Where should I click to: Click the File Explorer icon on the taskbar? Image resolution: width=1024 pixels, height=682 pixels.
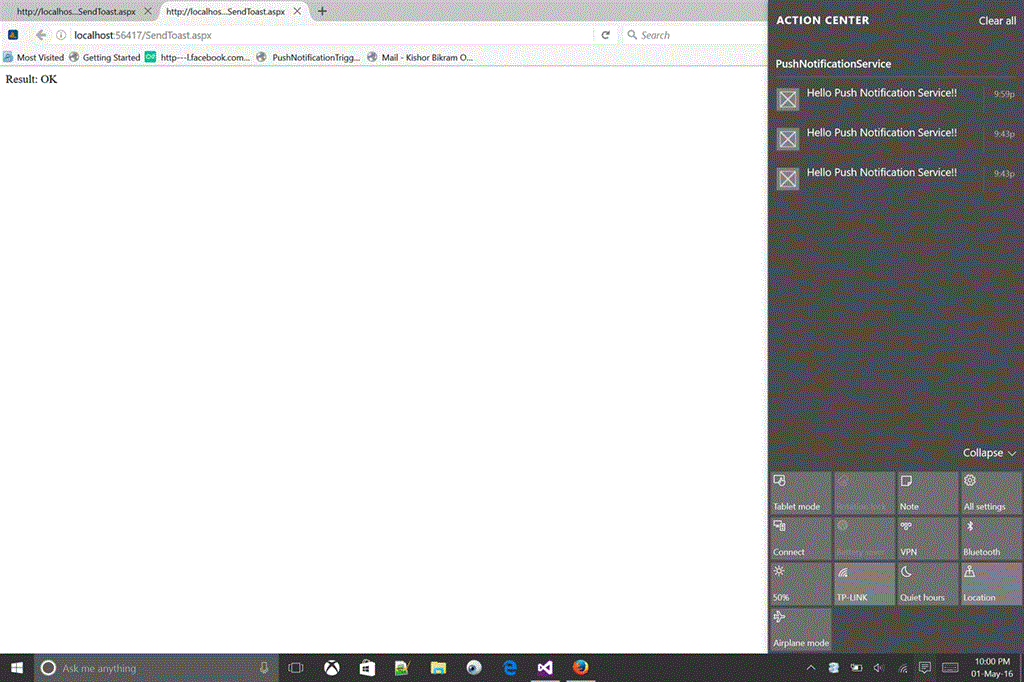tap(438, 668)
